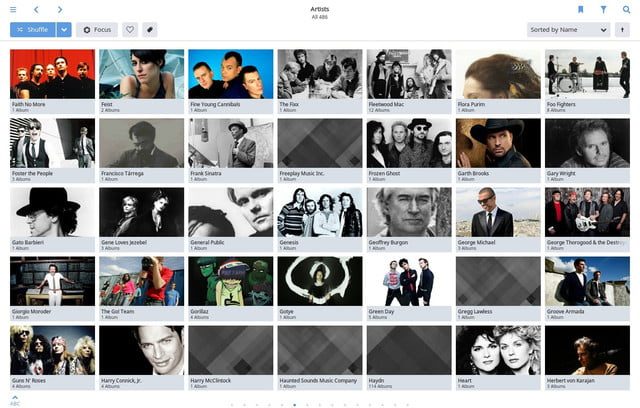Select Harry McClintock placeholder tile
The image size is (640, 408).
pos(231,357)
